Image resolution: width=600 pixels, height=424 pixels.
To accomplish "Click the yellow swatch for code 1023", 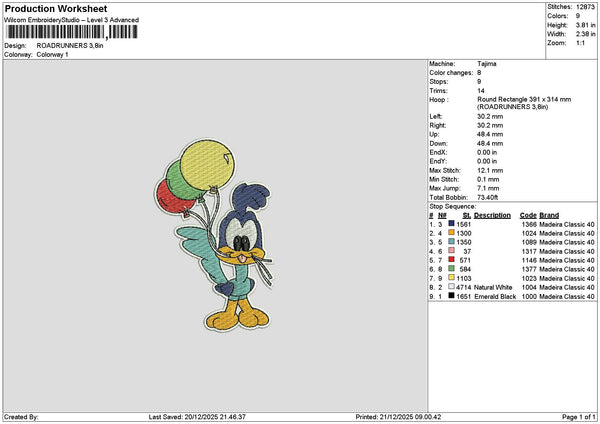I will pyautogui.click(x=452, y=278).
